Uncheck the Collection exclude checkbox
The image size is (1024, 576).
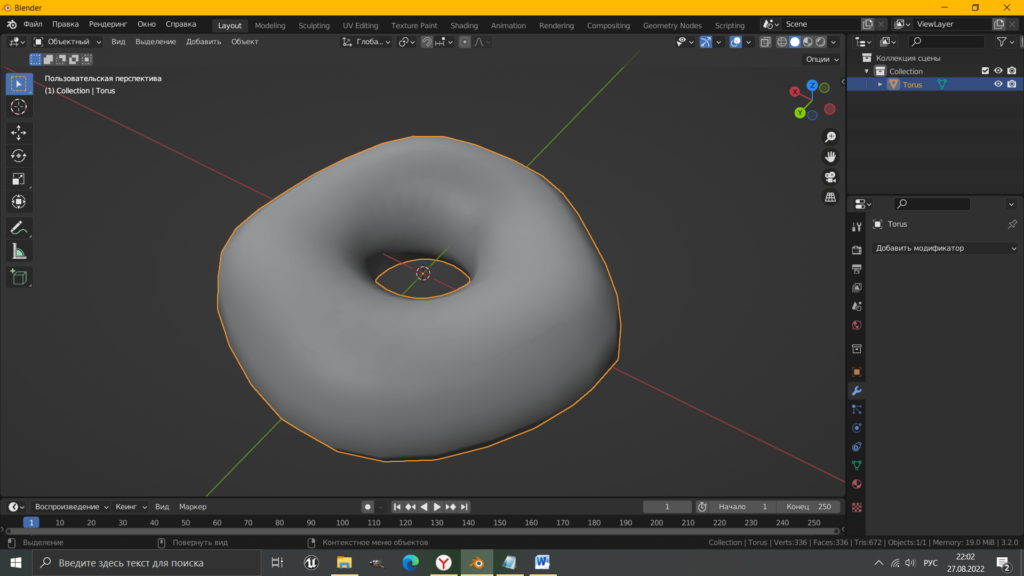[x=985, y=71]
